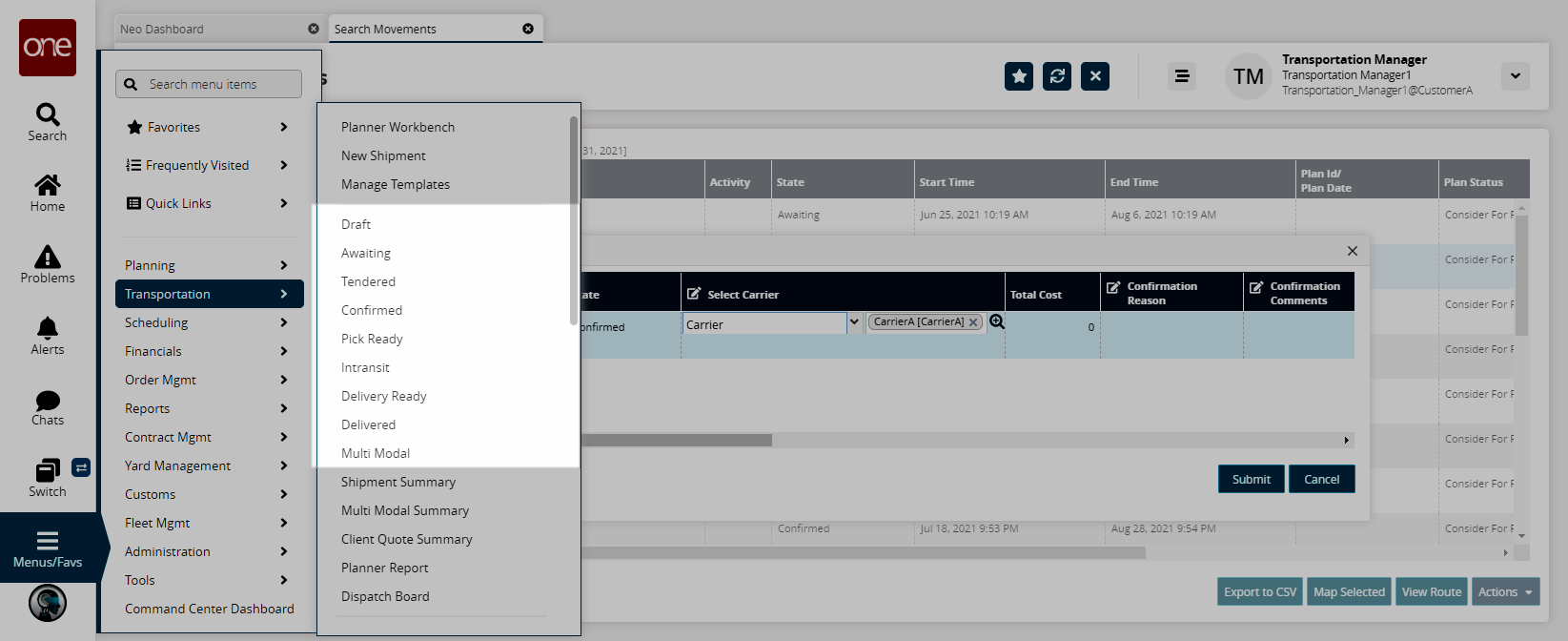Click the favorite star toolbar button
The width and height of the screenshot is (1568, 641).
(x=1019, y=76)
